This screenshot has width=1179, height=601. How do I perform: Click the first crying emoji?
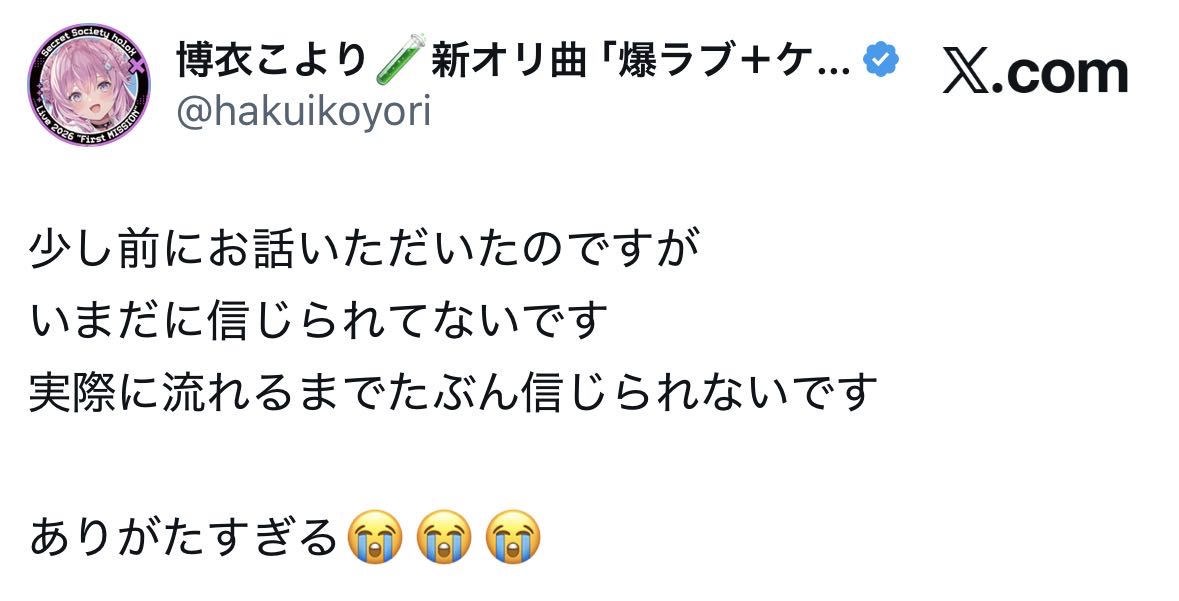375,536
